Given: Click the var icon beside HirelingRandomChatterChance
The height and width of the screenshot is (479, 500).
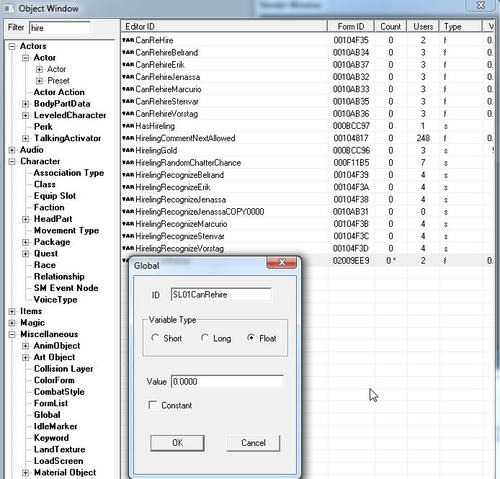Looking at the screenshot, I should [128, 163].
